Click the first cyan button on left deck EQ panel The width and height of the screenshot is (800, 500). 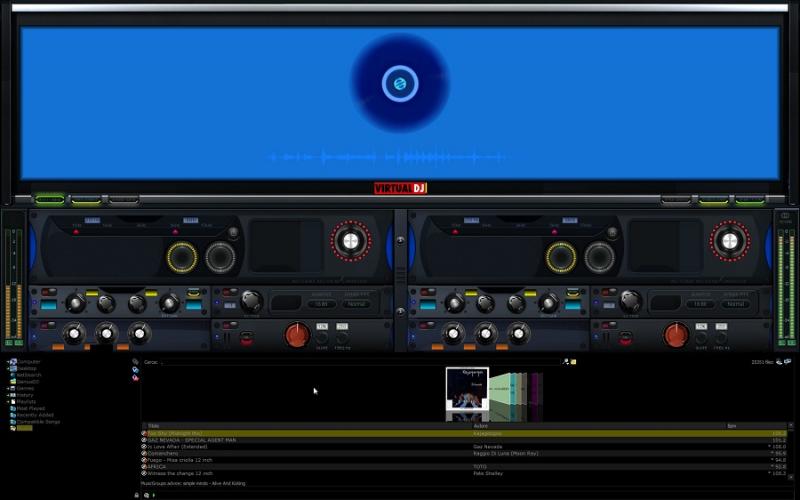pos(48,305)
